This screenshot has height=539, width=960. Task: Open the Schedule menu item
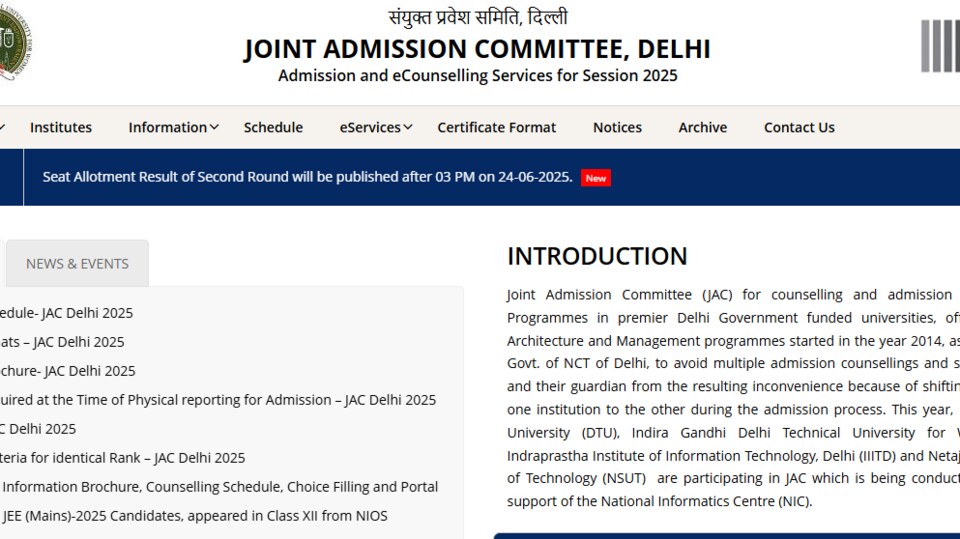[273, 127]
